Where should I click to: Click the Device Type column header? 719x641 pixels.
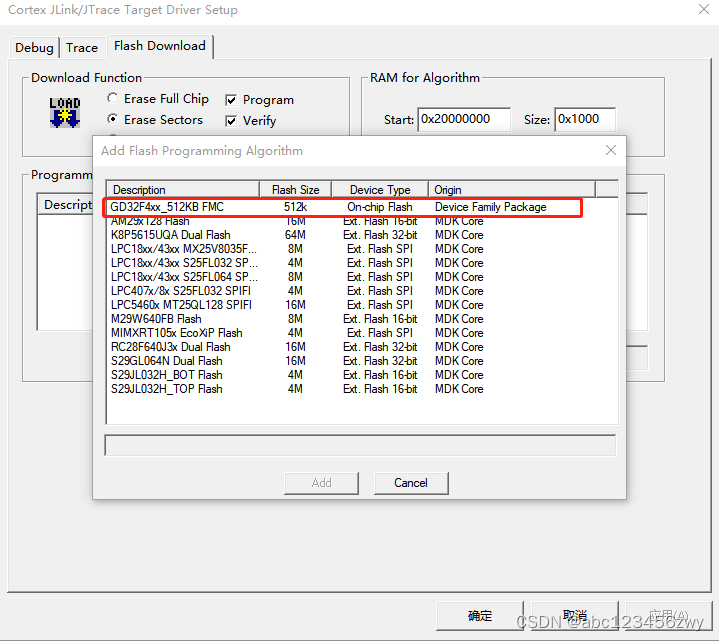point(380,189)
